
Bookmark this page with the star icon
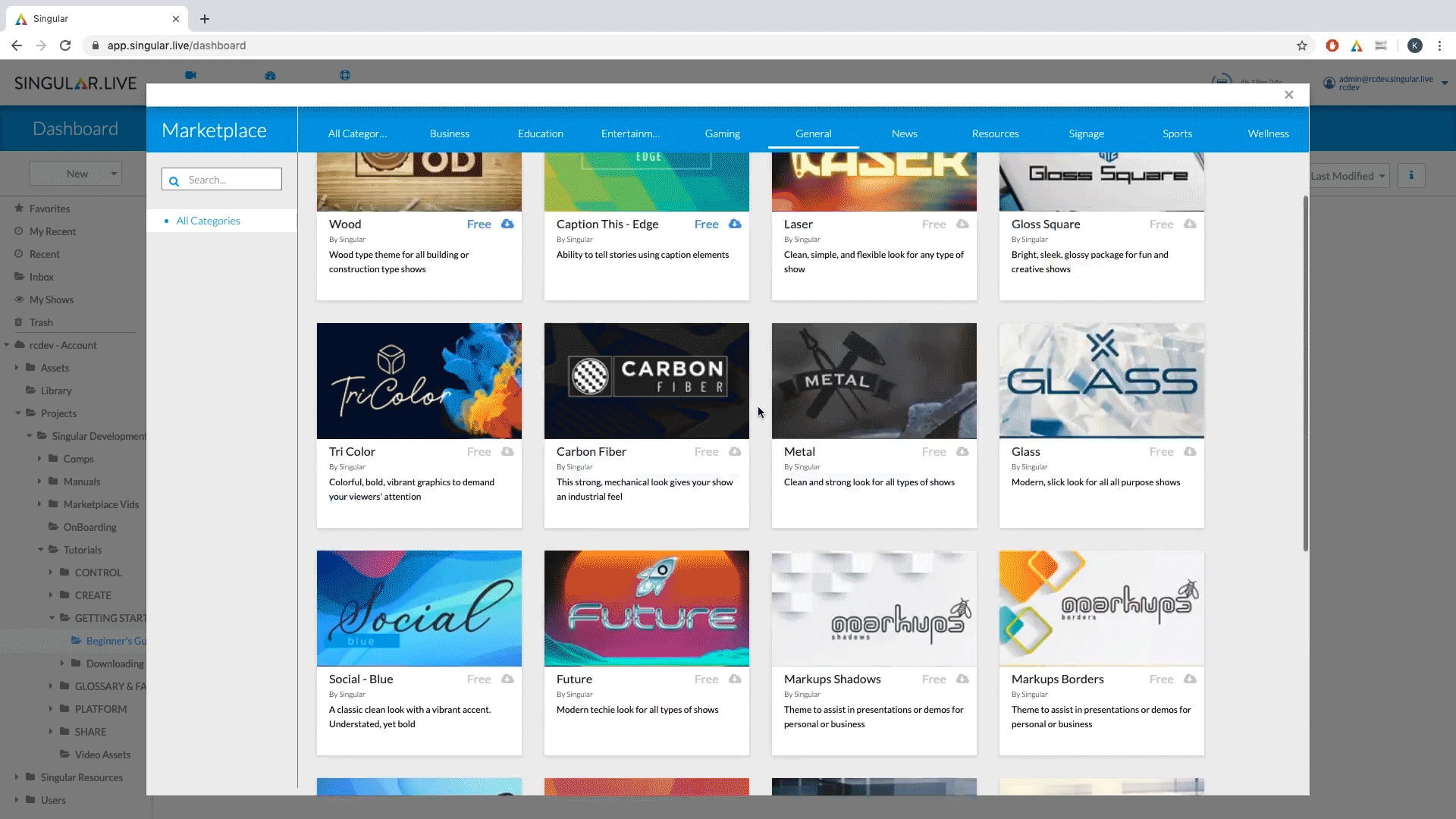[x=1302, y=45]
